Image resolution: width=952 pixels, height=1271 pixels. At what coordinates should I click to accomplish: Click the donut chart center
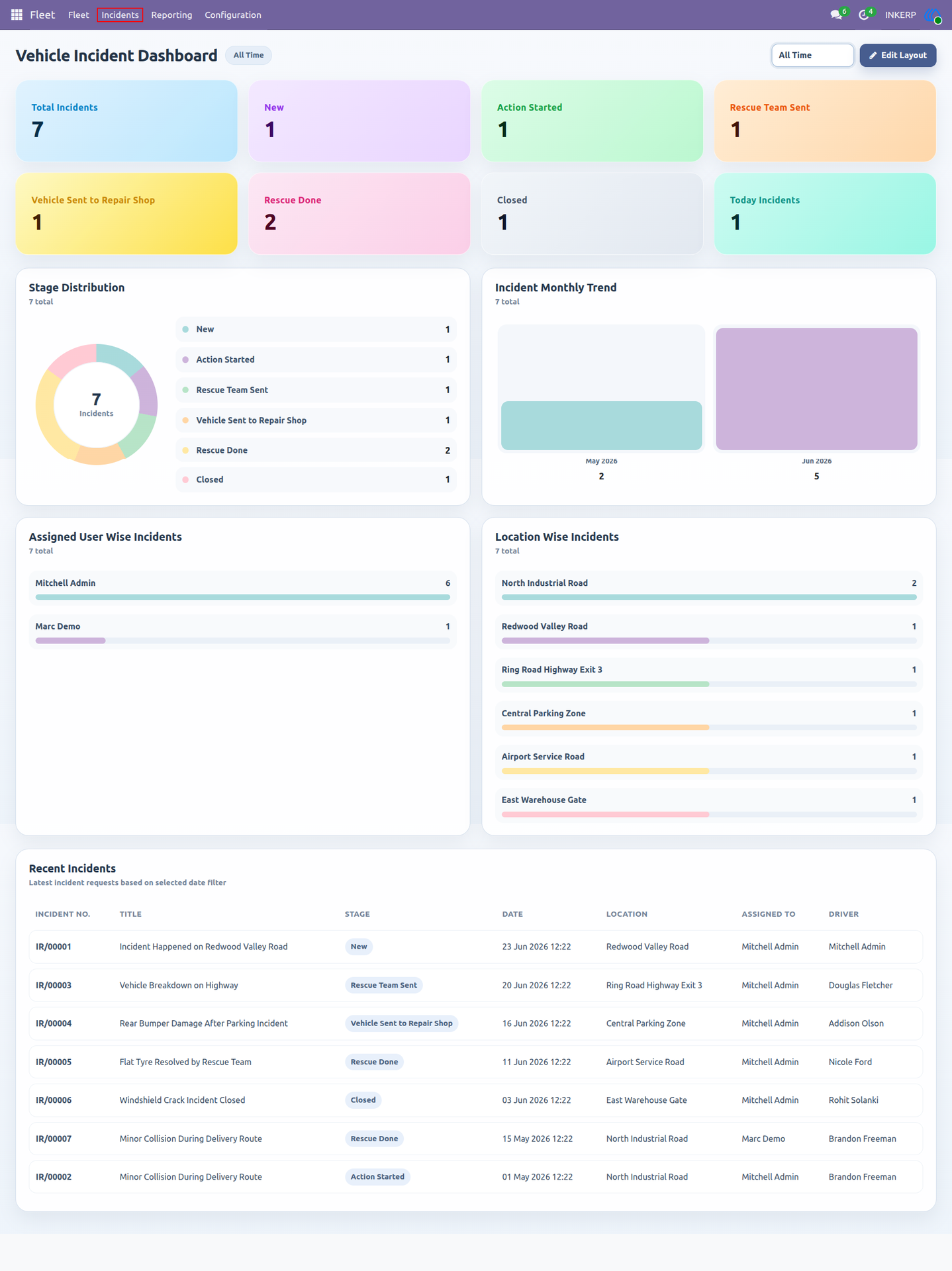coord(97,404)
